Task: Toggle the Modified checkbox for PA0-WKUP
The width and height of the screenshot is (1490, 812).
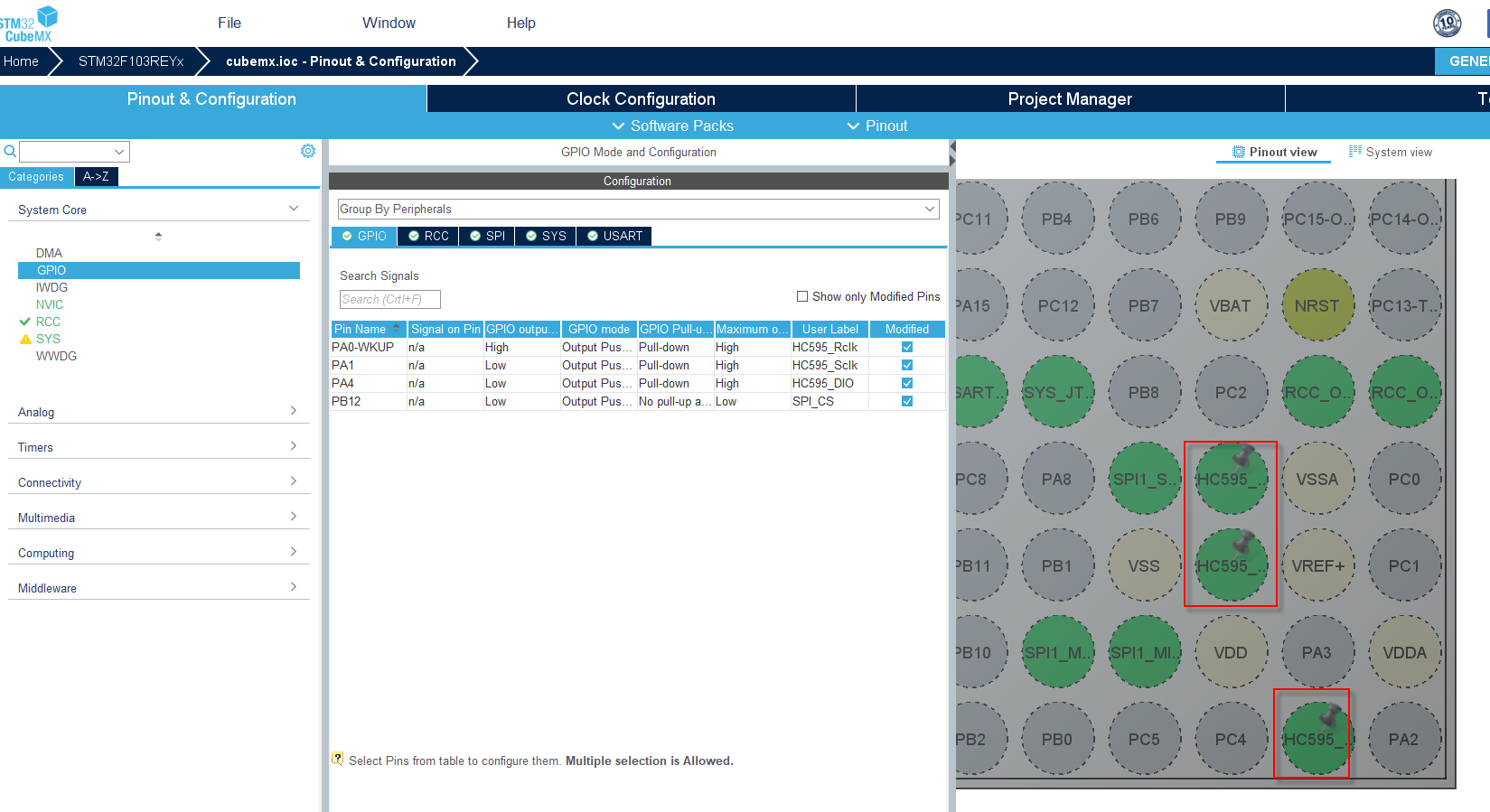Action: tap(907, 347)
